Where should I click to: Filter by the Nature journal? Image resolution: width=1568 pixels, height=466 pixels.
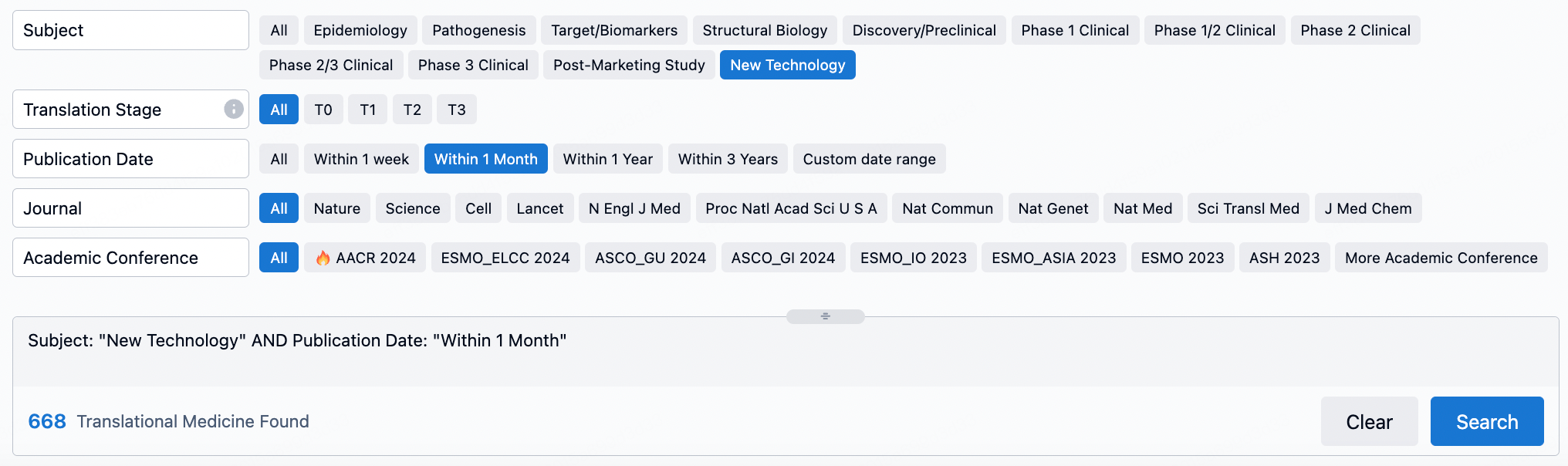pos(336,208)
